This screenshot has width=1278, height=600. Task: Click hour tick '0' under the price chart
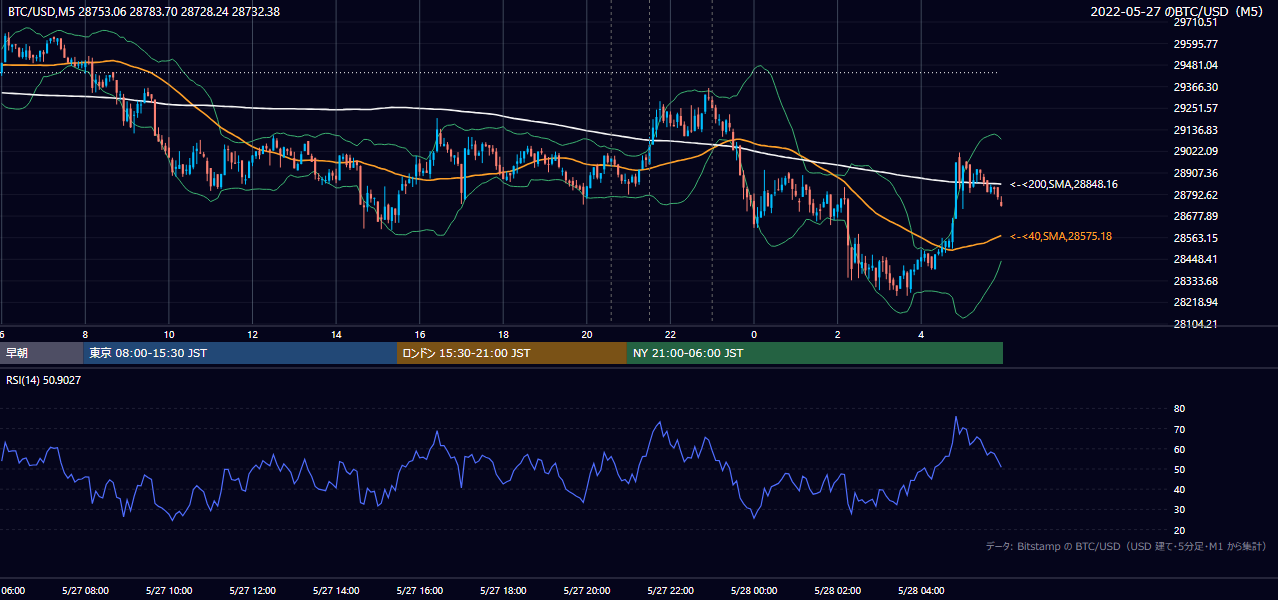point(754,335)
